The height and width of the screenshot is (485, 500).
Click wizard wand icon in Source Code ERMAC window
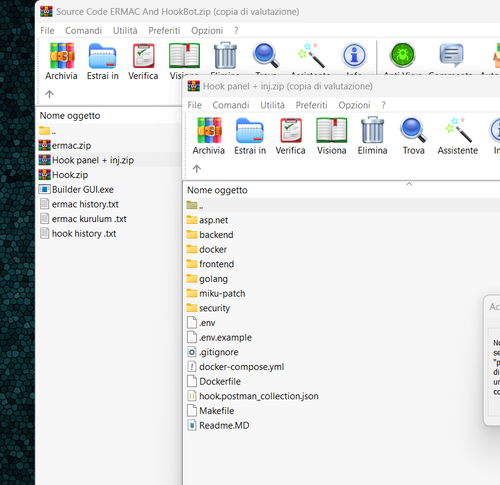click(x=311, y=55)
